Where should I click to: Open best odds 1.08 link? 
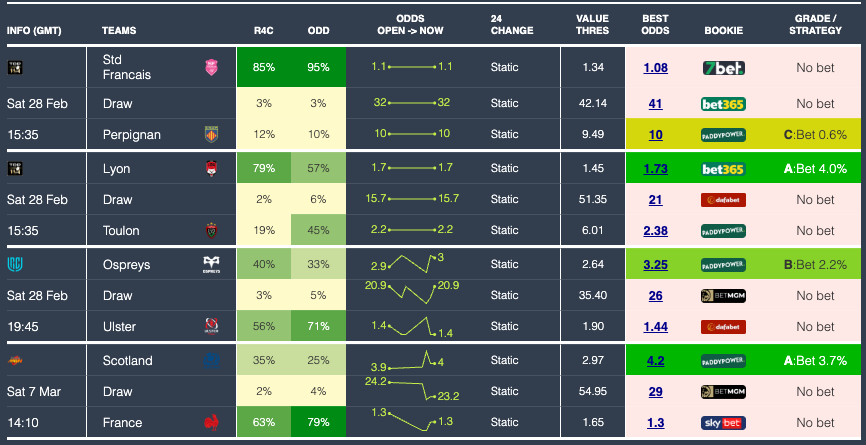coord(656,67)
